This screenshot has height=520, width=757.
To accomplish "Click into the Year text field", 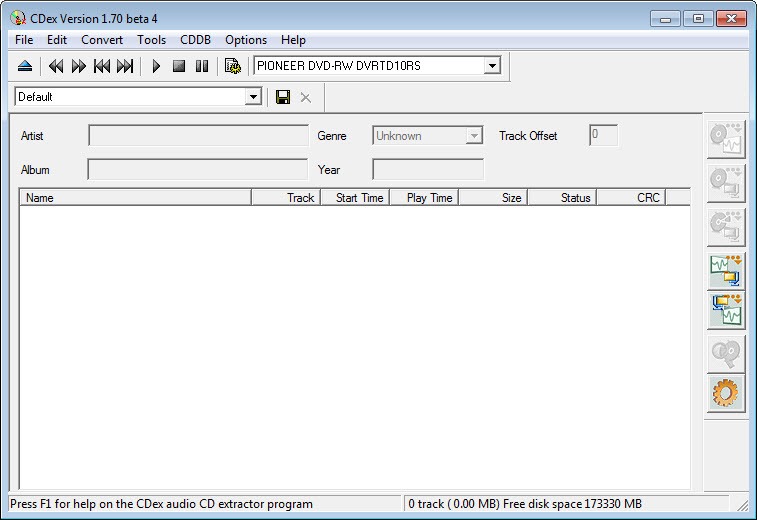I will (428, 169).
